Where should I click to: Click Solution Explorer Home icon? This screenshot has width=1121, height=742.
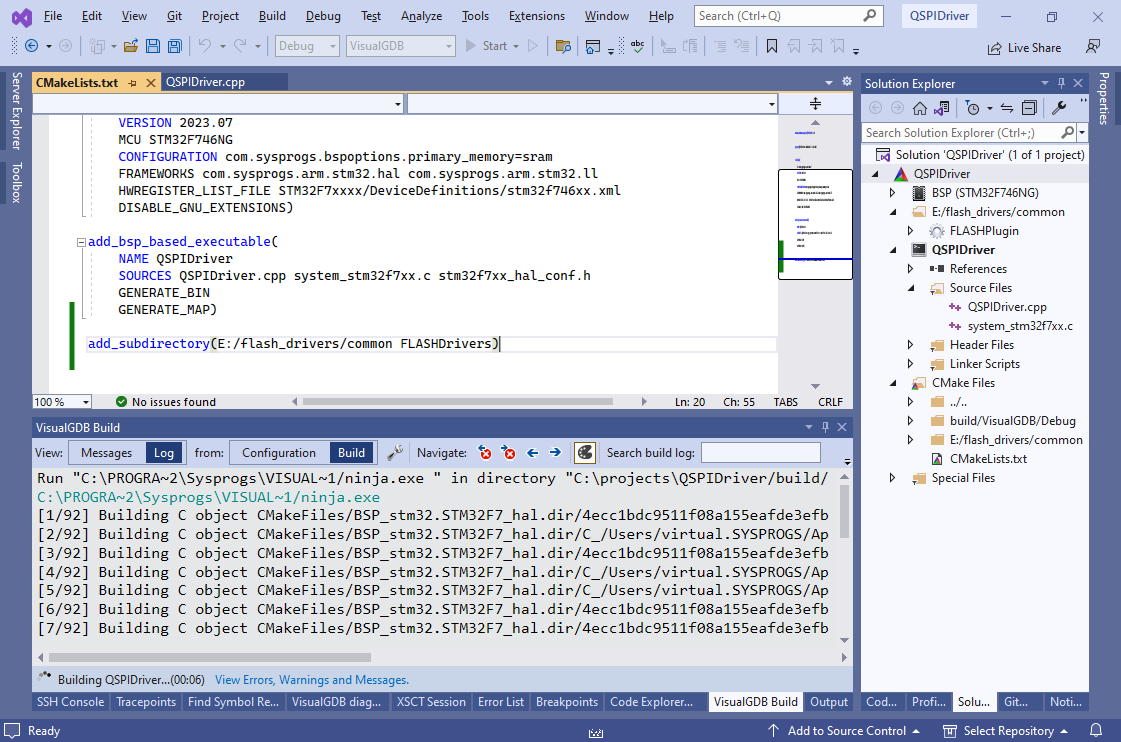coord(920,108)
